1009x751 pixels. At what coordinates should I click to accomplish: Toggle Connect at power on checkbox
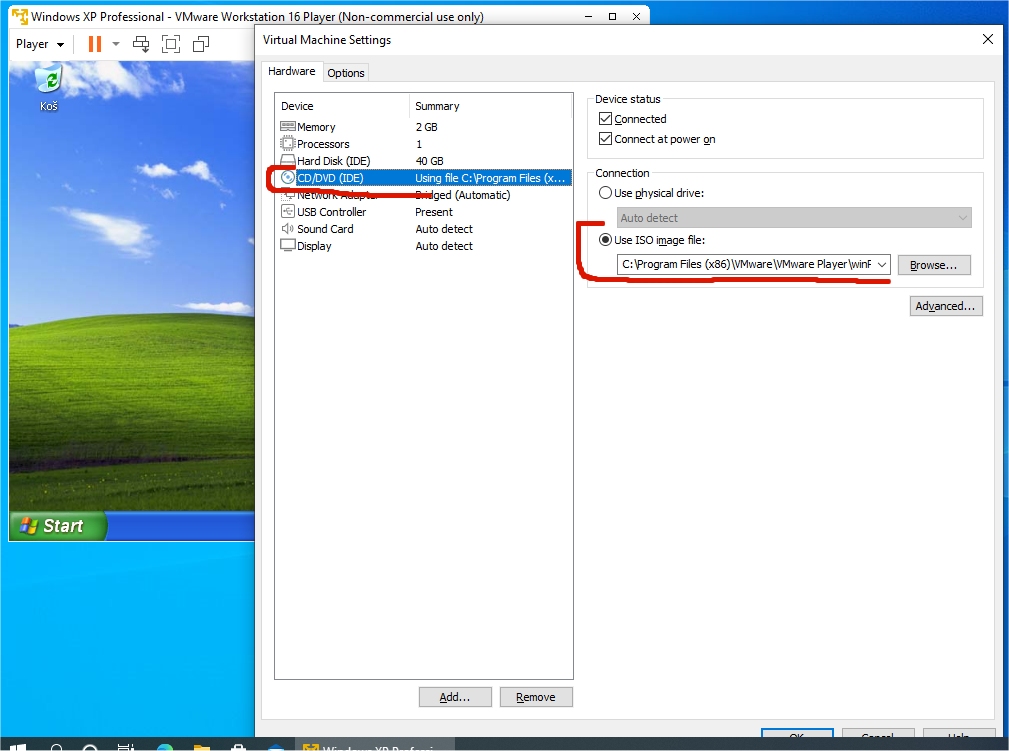[605, 138]
